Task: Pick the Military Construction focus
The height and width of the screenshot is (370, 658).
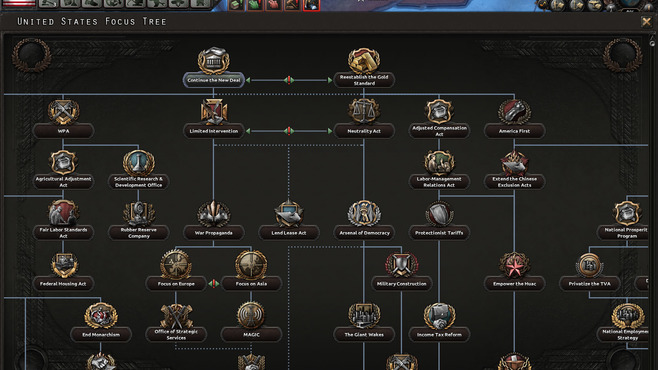Action: tap(401, 271)
